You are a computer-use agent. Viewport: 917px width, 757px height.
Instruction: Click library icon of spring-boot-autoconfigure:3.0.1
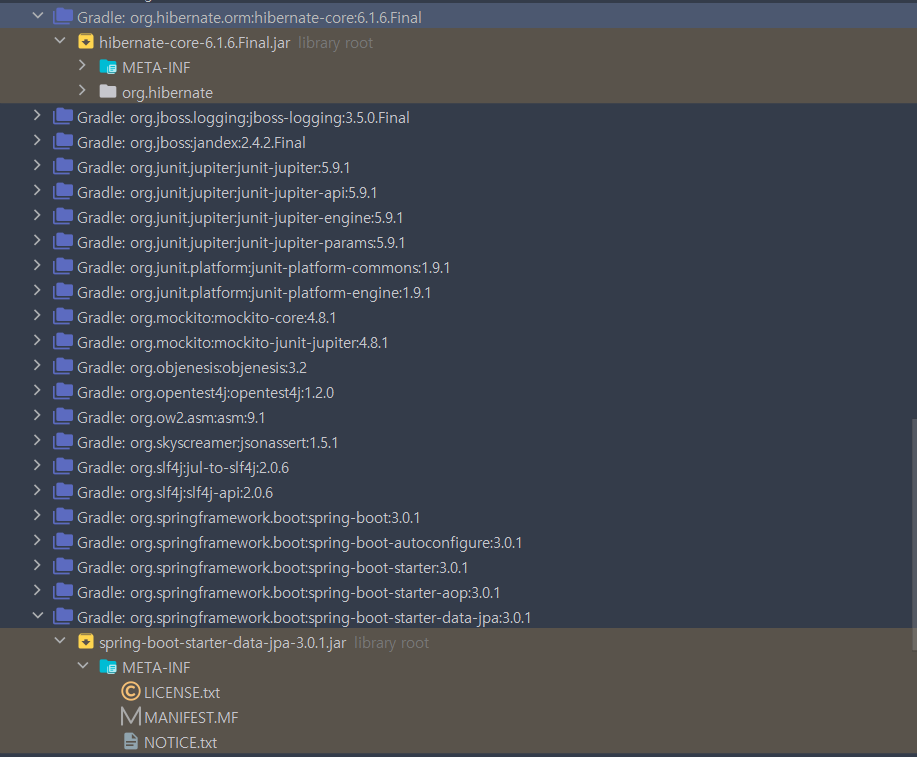(63, 542)
